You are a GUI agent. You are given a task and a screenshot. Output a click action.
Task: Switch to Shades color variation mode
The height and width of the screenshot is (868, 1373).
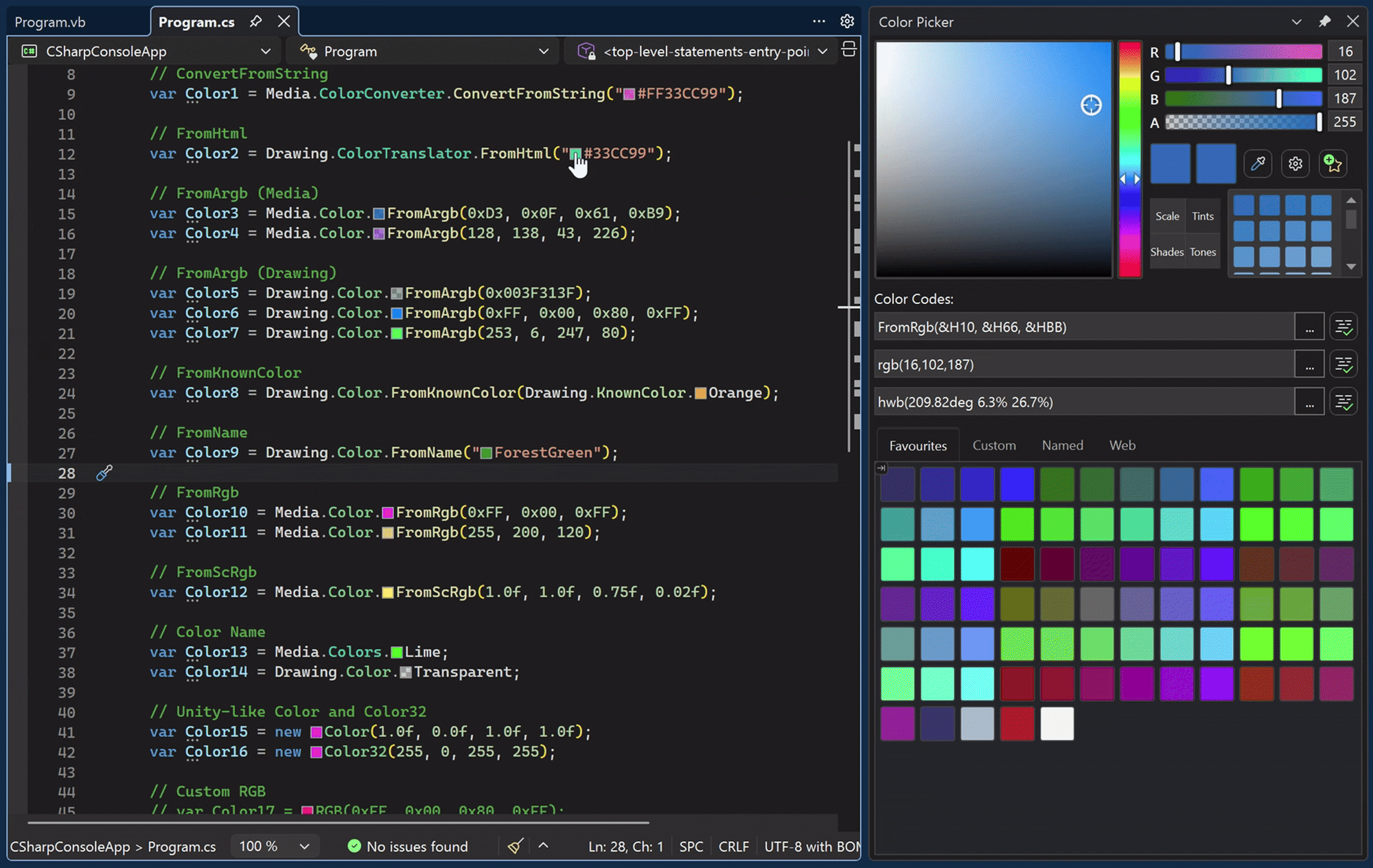pyautogui.click(x=1167, y=251)
